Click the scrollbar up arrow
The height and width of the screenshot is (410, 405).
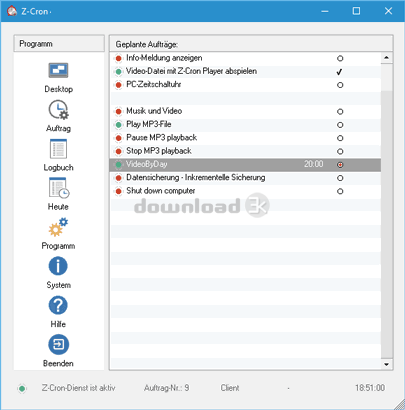click(386, 58)
